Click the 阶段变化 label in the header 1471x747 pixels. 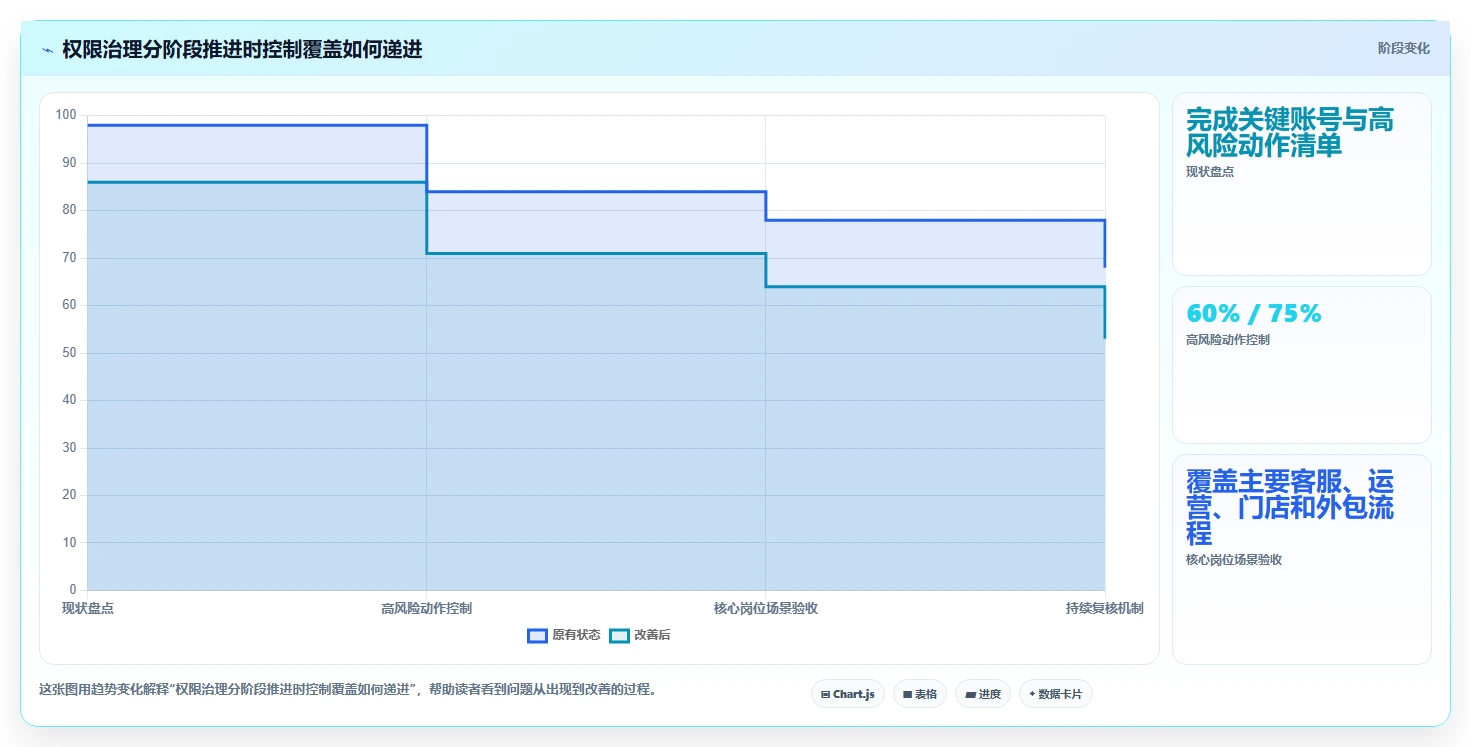pos(1404,48)
